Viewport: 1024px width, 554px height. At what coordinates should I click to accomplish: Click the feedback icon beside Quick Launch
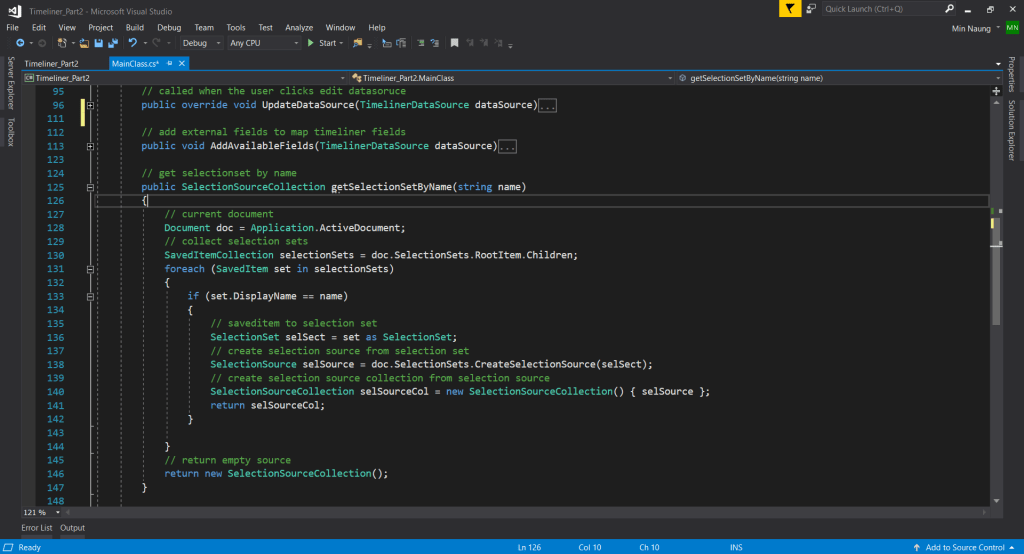811,9
